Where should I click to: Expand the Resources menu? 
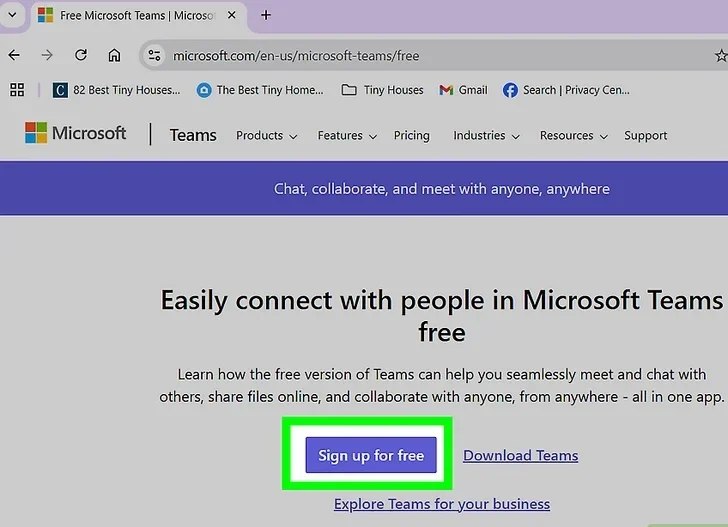point(573,136)
